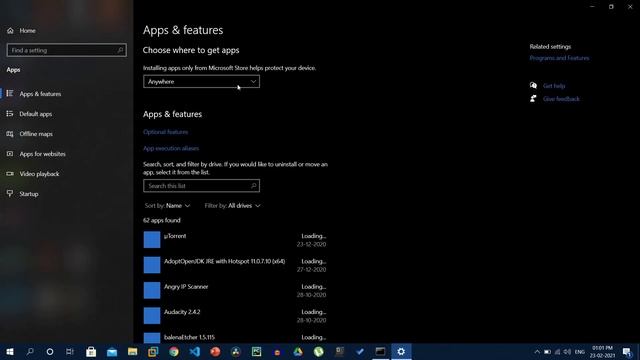Click the AdoptOpenJDK icon tile

(152, 265)
